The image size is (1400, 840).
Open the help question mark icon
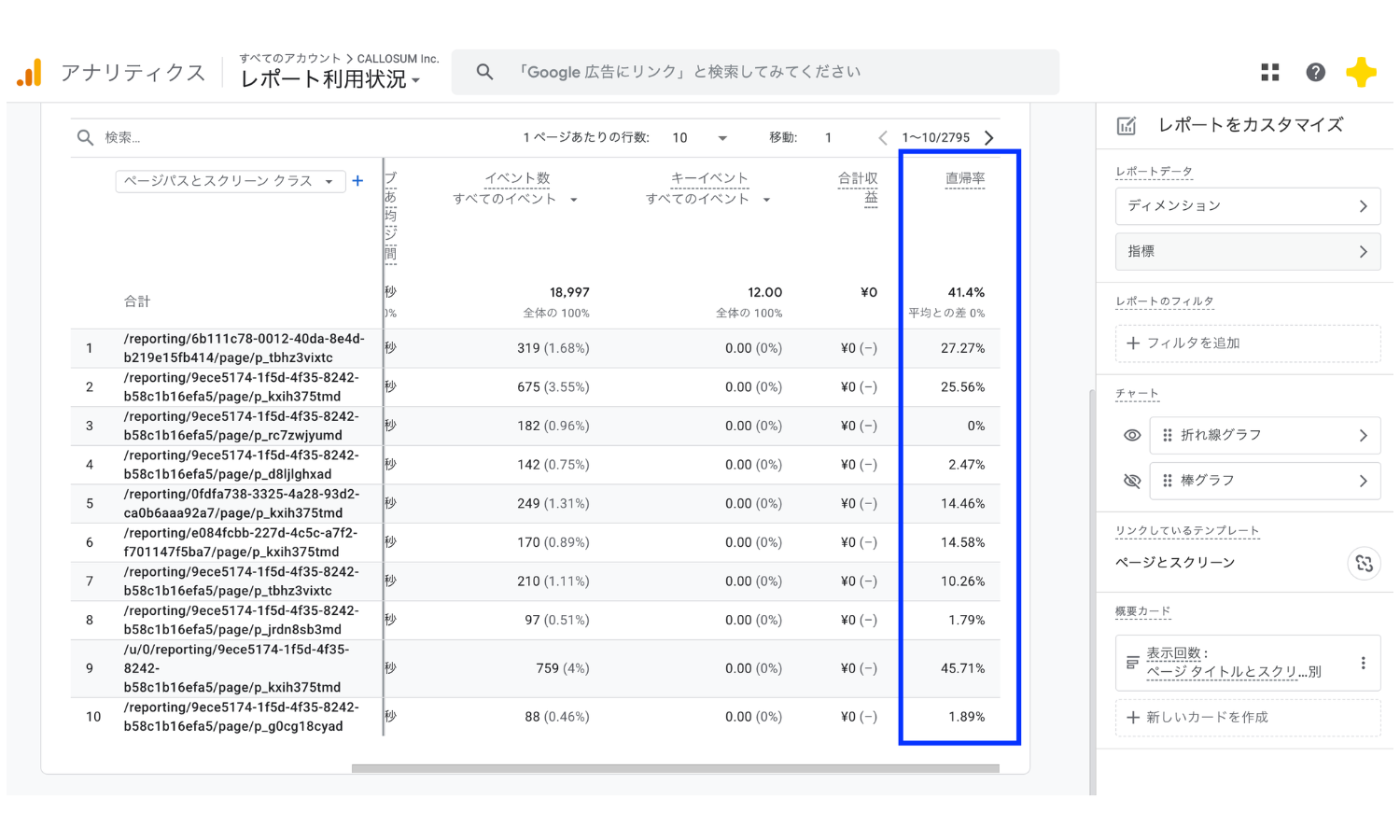click(1315, 72)
